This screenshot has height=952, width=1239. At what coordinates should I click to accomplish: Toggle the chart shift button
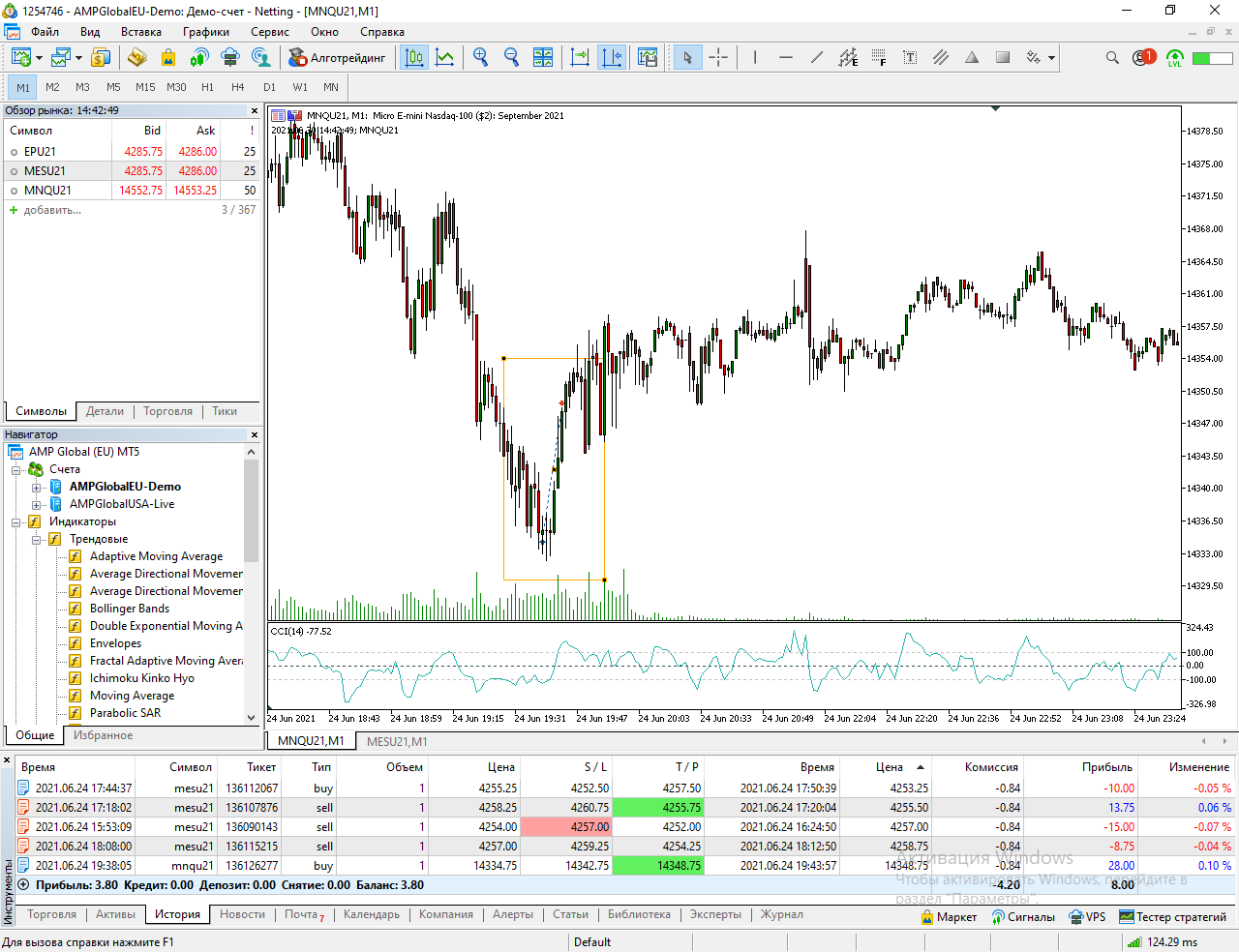[611, 58]
